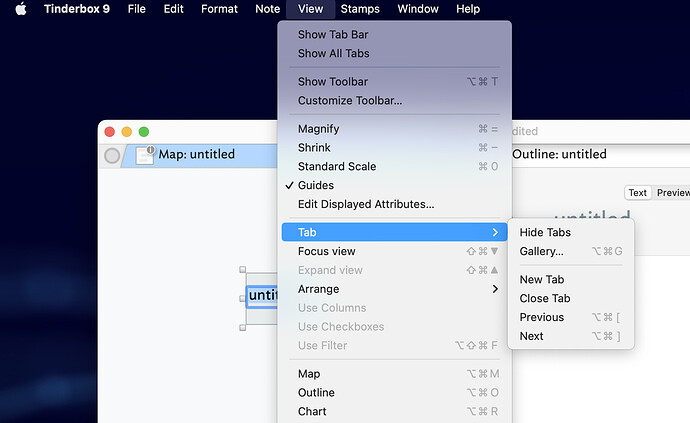
Task: Choose Focus view
Action: click(x=394, y=251)
